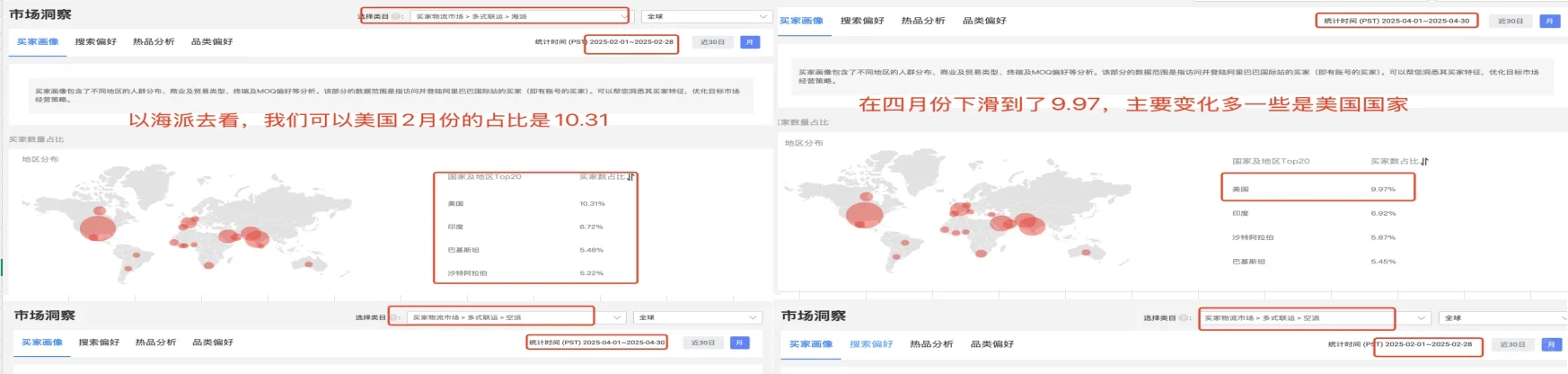
Task: Select 买家画像 tab in 空派 April panel
Action: 42,343
